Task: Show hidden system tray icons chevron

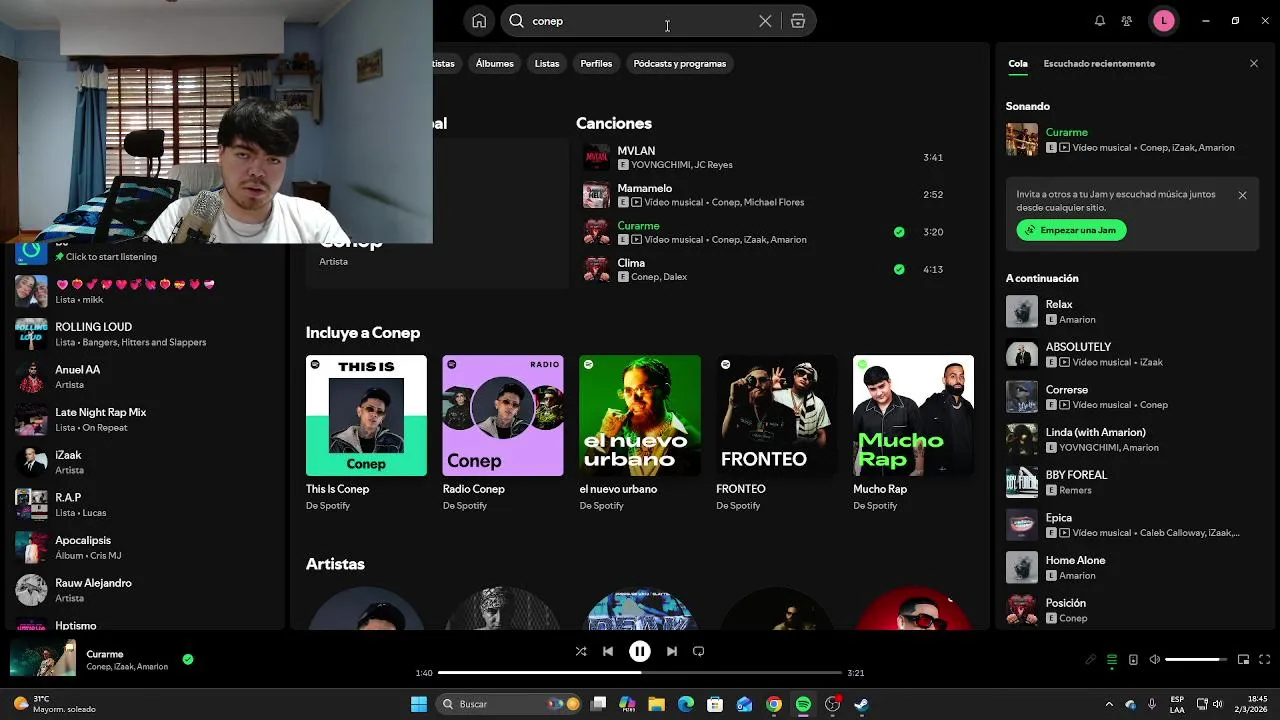Action: coord(1108,704)
